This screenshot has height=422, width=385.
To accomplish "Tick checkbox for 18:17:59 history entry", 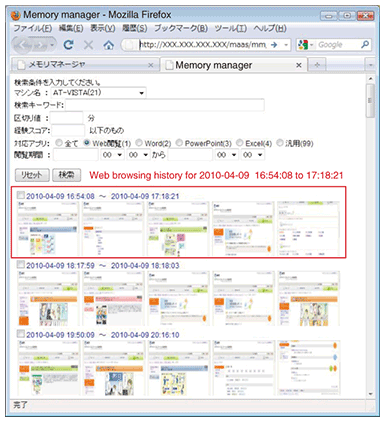I will point(21,264).
